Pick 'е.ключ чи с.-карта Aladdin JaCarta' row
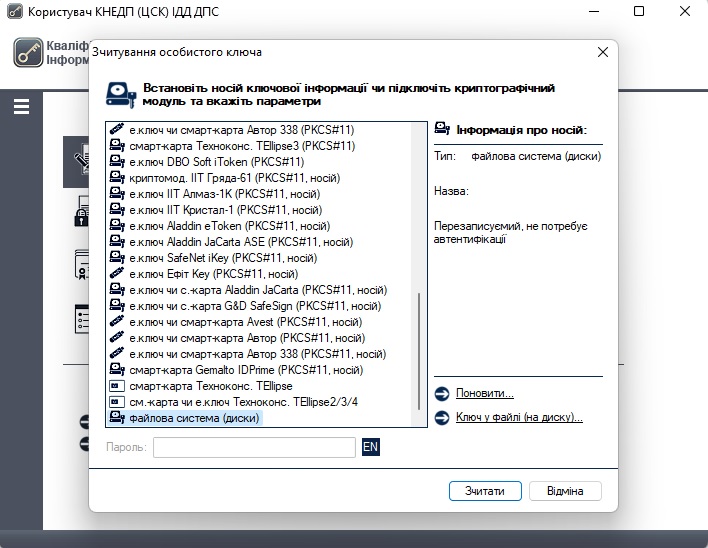708x548 pixels. [248, 290]
